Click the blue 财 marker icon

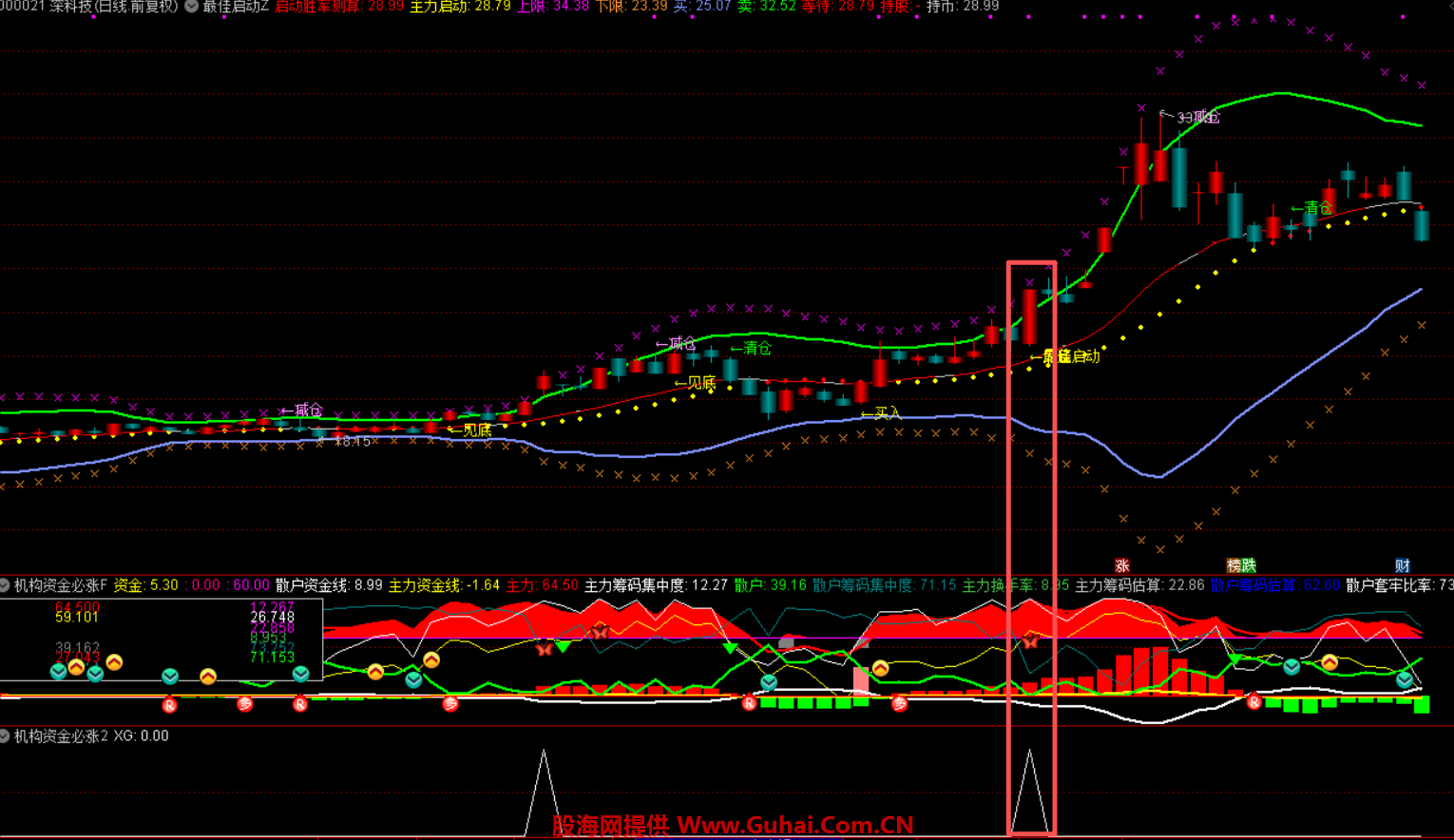1402,565
